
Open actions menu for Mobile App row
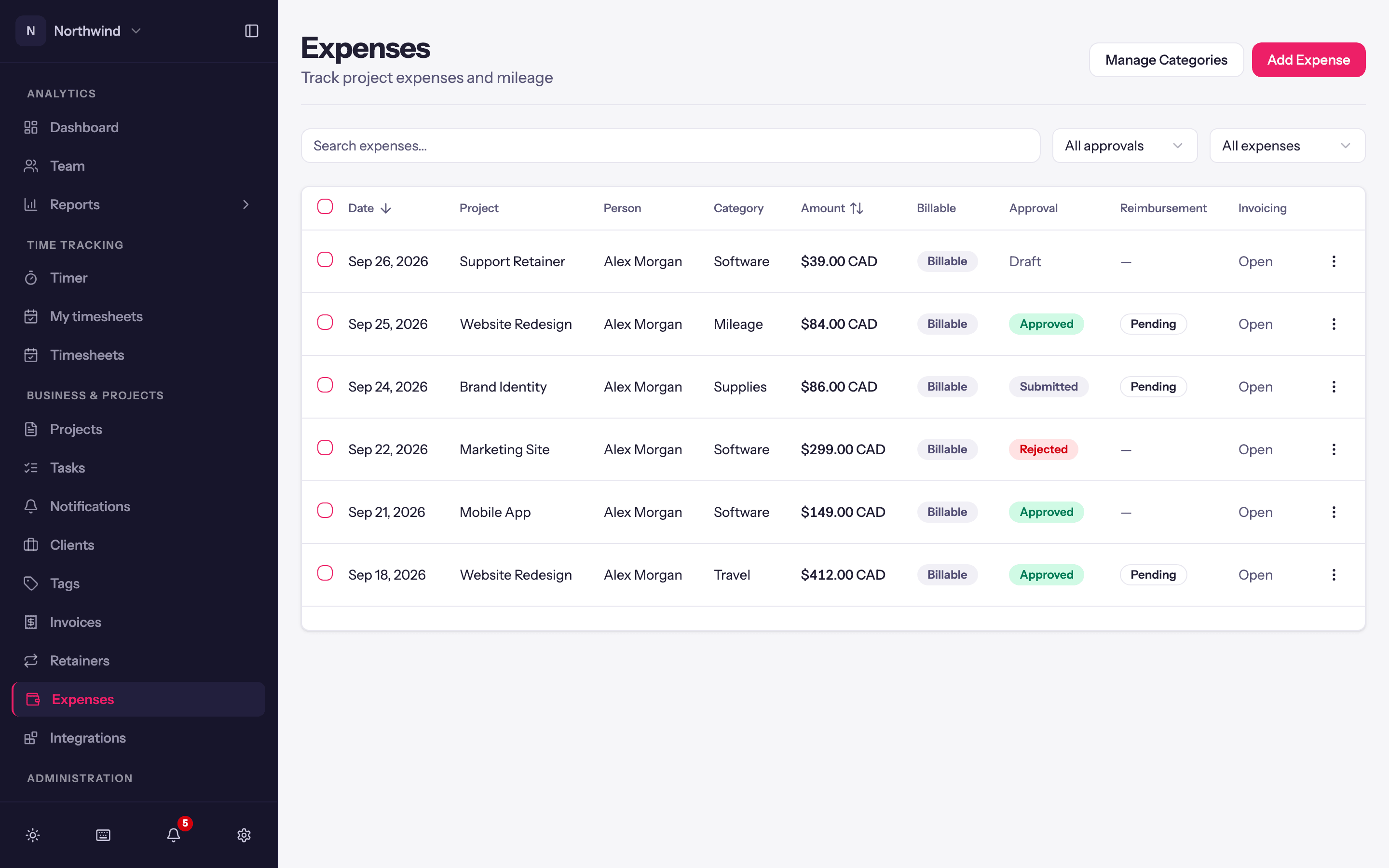coord(1334,512)
